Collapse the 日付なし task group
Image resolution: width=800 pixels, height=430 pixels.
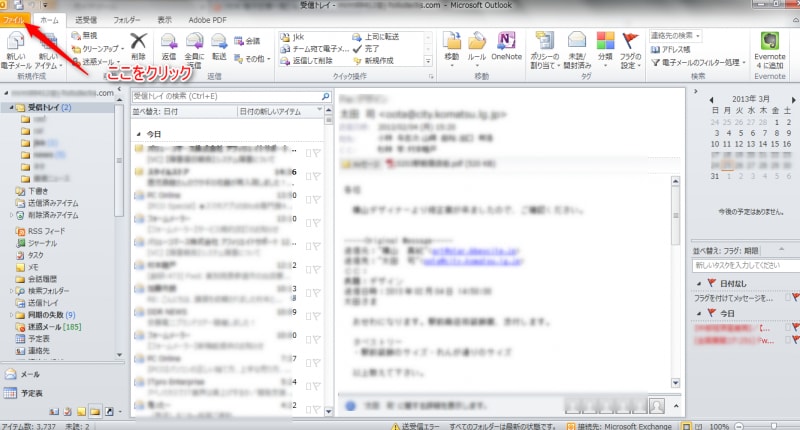point(699,284)
